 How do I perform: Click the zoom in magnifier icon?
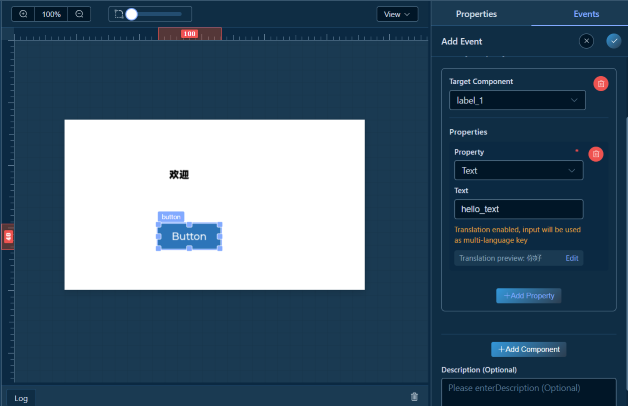tap(24, 14)
